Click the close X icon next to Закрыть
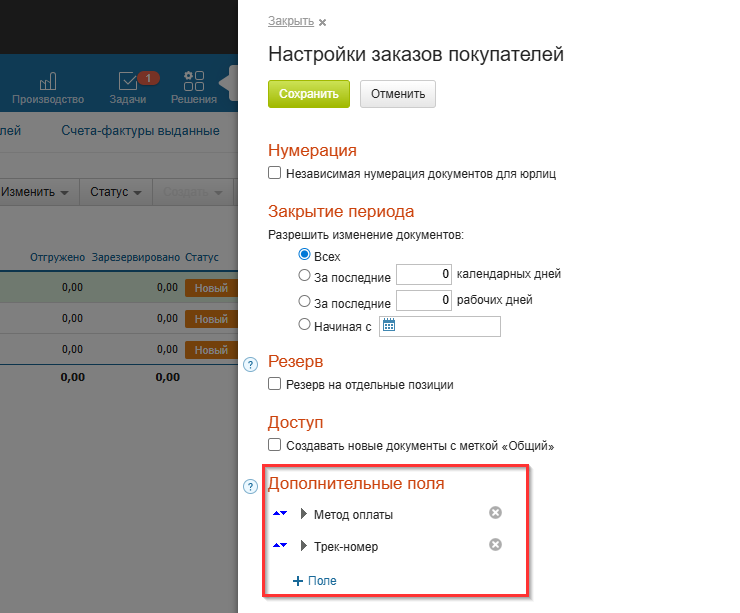This screenshot has height=613, width=740. point(322,22)
